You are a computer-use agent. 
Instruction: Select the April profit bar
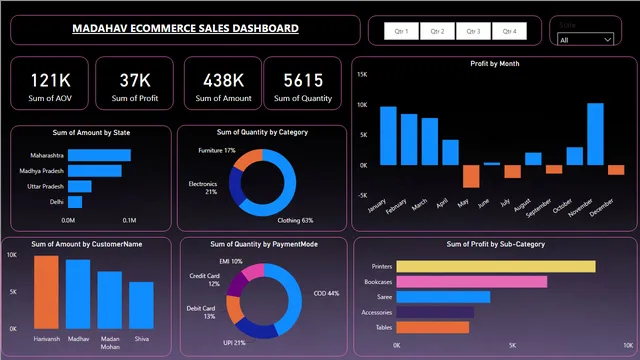pos(450,152)
